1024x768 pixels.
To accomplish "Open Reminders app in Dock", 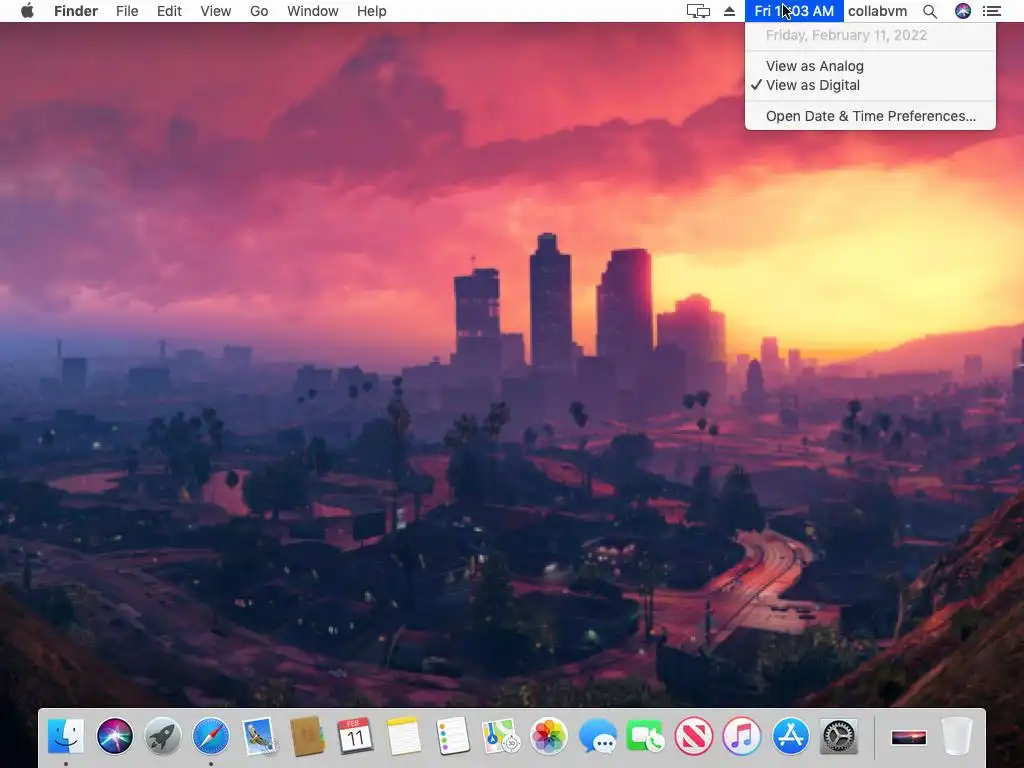I will click(x=452, y=737).
